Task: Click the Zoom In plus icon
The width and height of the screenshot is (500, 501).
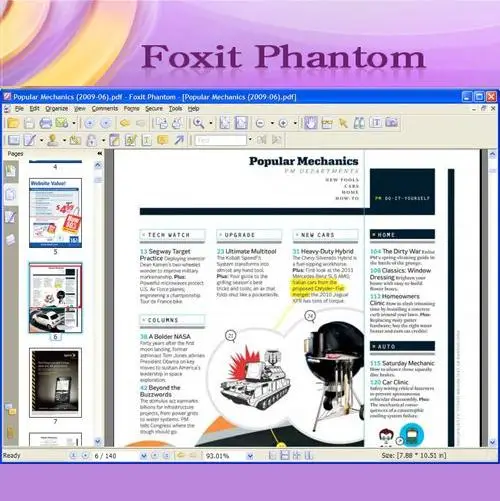Action: pos(283,124)
